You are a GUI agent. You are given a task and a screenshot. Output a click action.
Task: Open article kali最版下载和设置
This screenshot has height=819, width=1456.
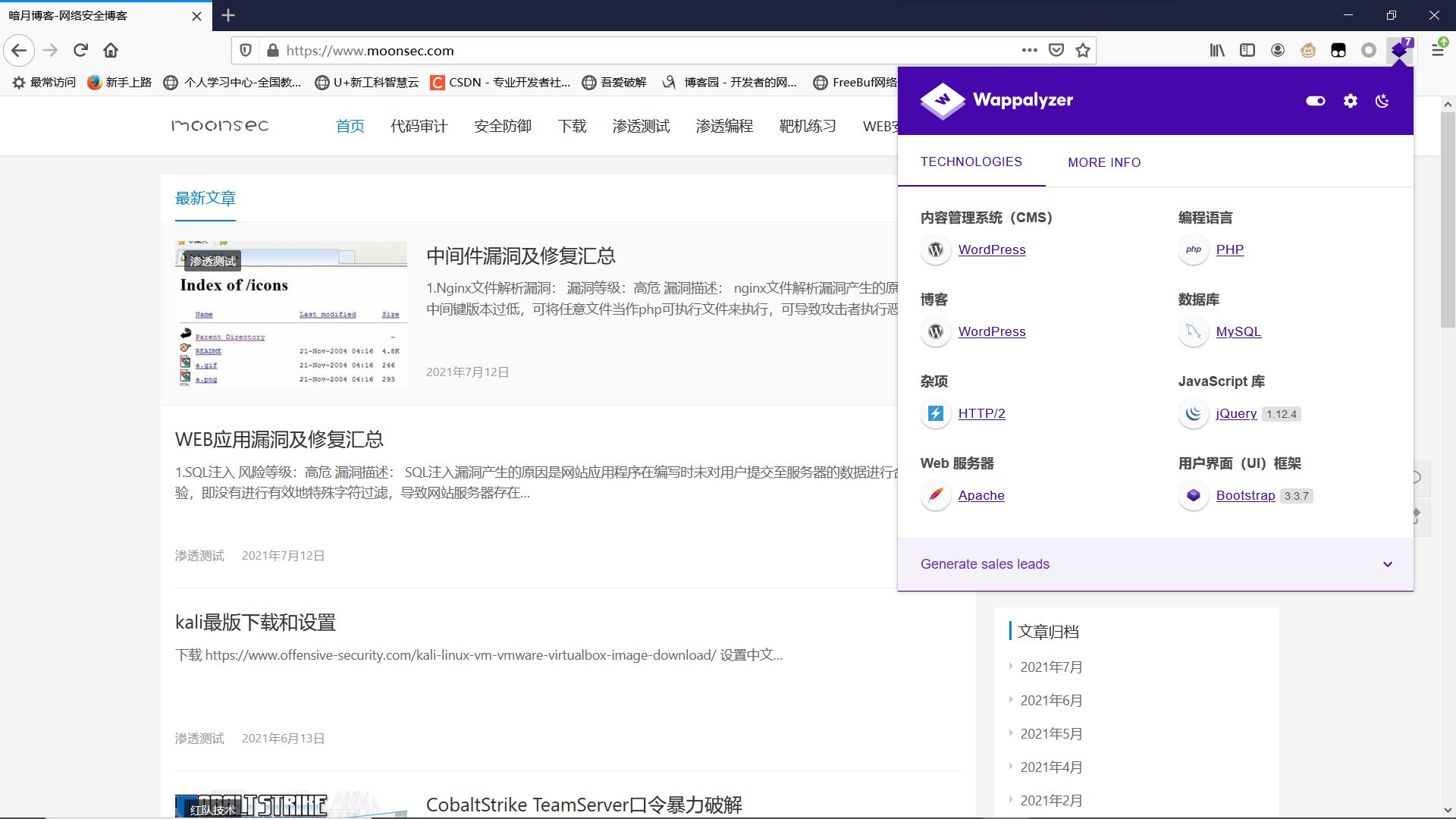pos(256,623)
